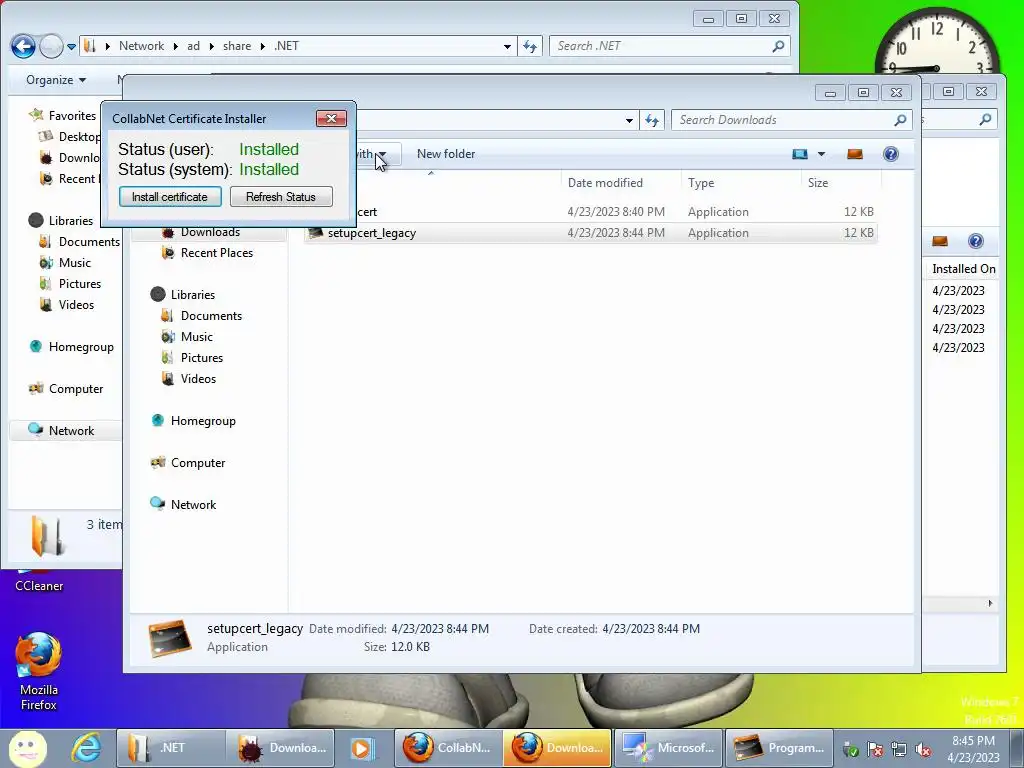Open Videos in the .NET window sidebar
The image size is (1024, 768).
point(76,304)
